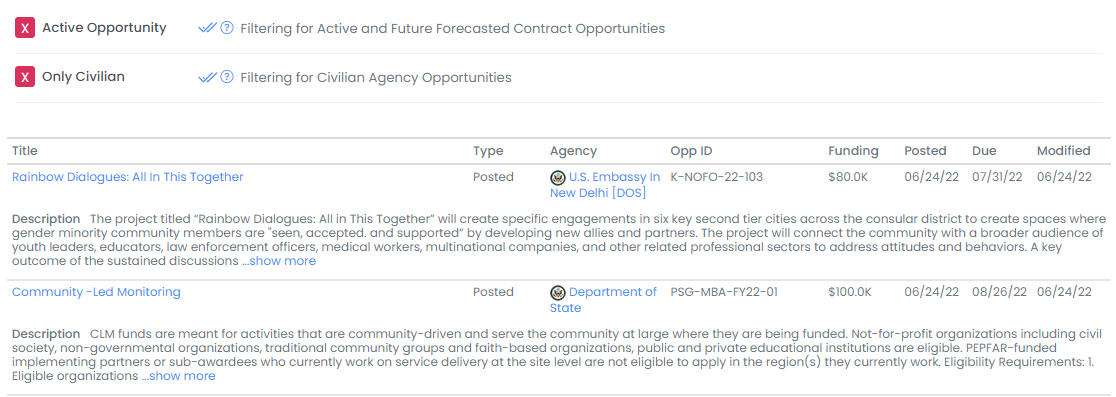Open the help icon for Active Opportunity filter
The width and height of the screenshot is (1116, 397).
click(227, 28)
